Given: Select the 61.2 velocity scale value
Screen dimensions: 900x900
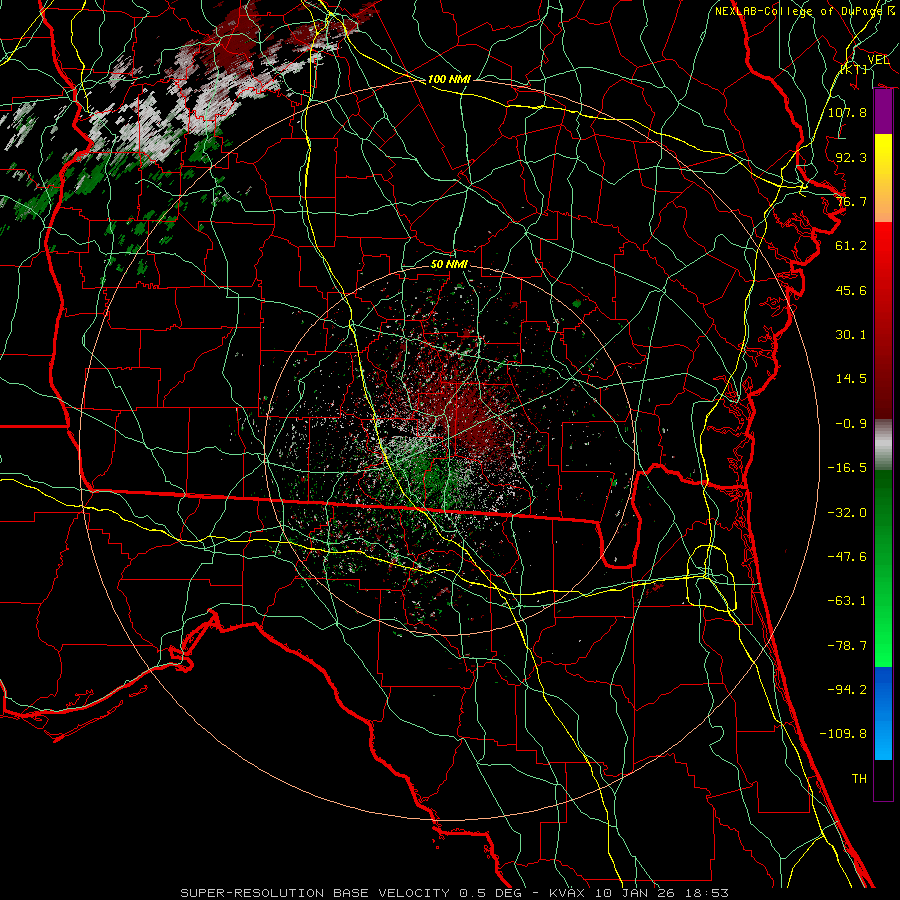Looking at the screenshot, I should (x=851, y=246).
